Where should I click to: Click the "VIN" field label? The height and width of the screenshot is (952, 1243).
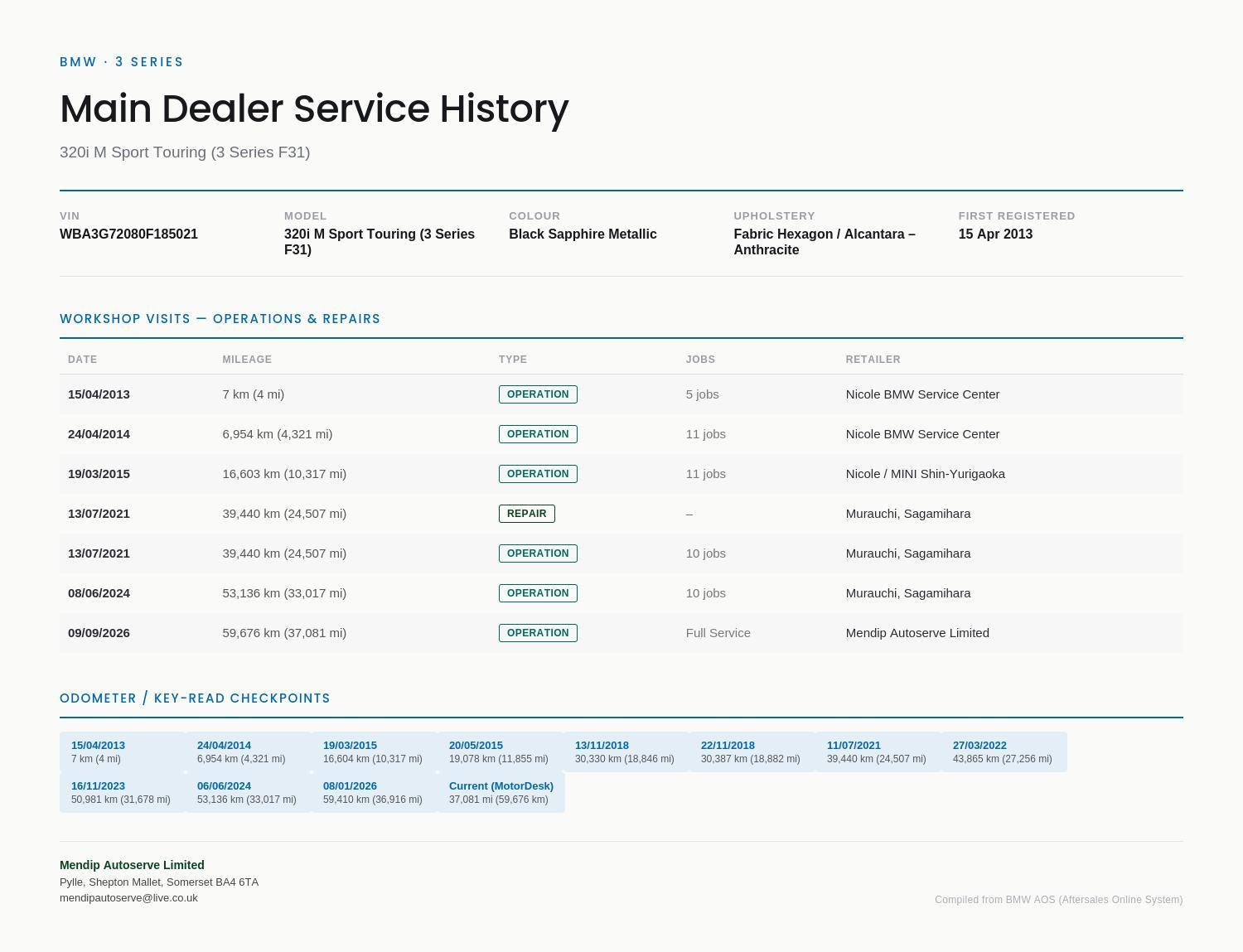click(70, 215)
